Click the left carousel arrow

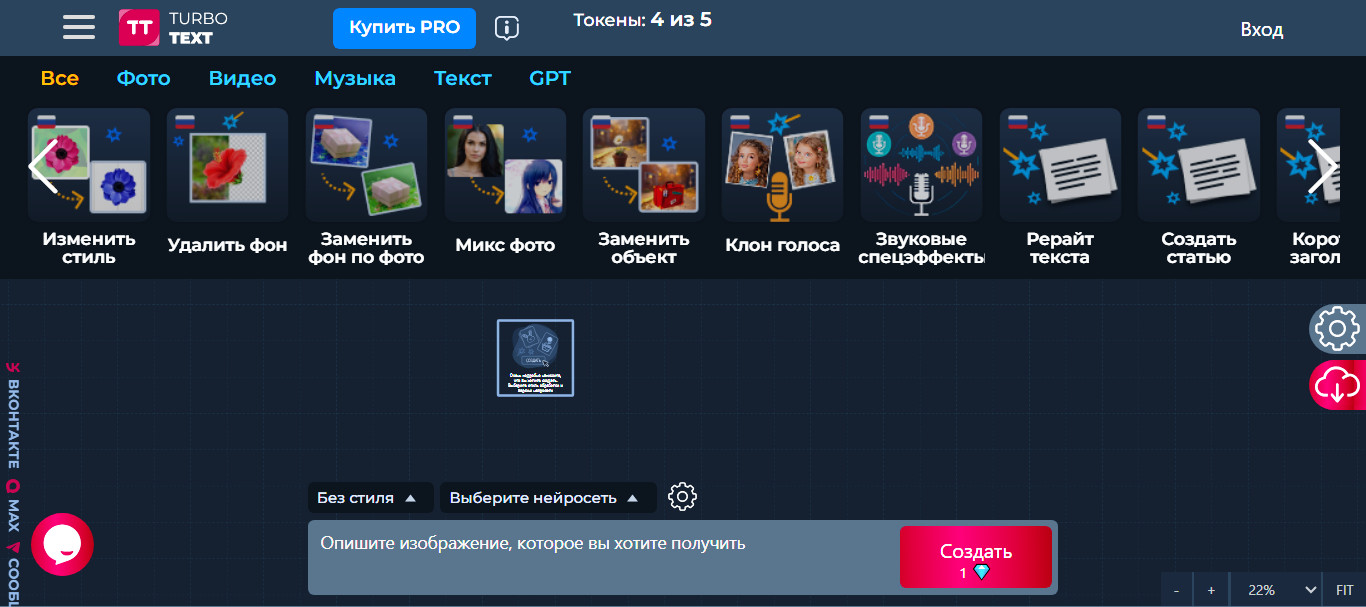43,166
